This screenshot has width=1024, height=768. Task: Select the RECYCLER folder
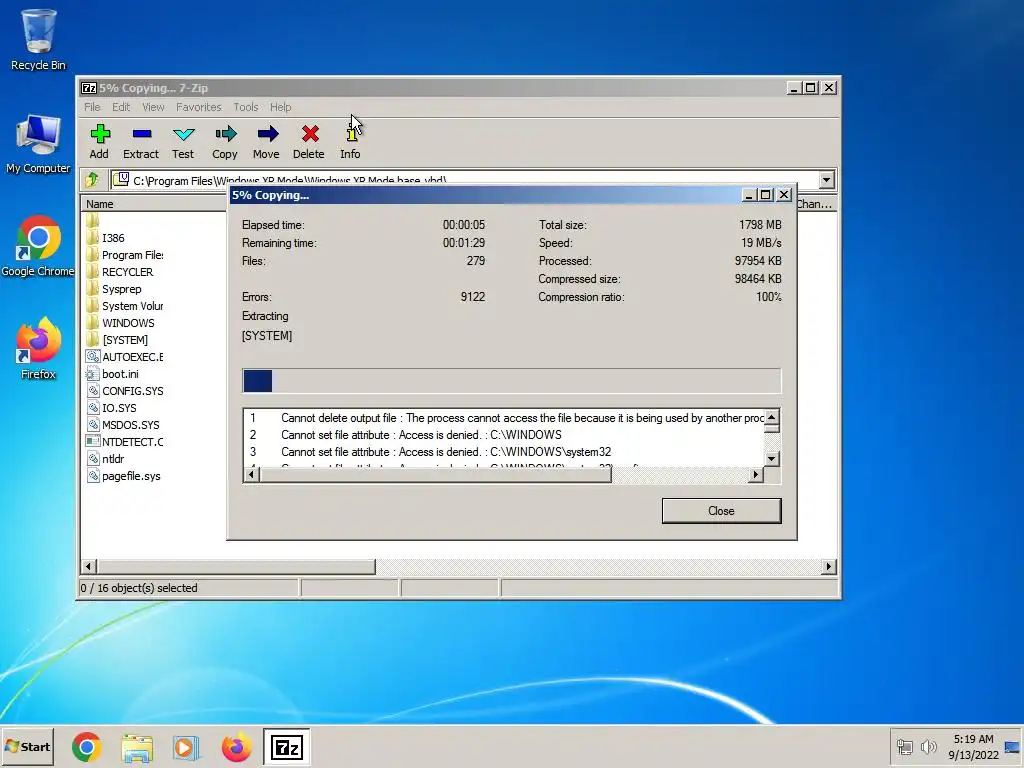(x=127, y=272)
